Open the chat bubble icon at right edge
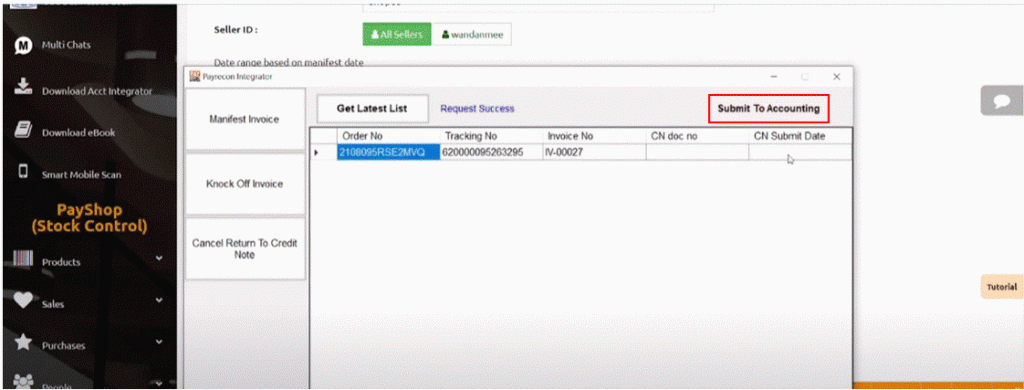This screenshot has width=1024, height=390. (x=1002, y=101)
